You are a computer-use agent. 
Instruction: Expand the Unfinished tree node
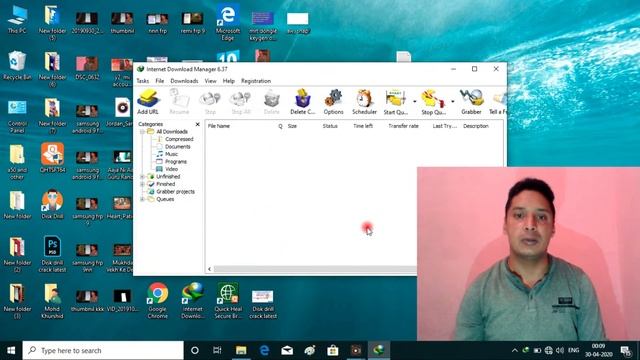142,176
